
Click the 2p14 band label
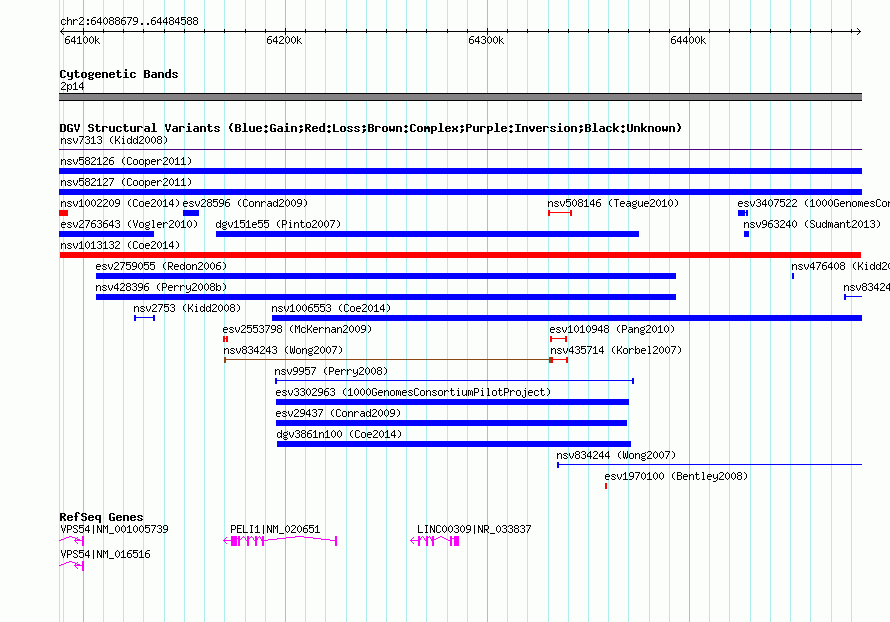72,86
